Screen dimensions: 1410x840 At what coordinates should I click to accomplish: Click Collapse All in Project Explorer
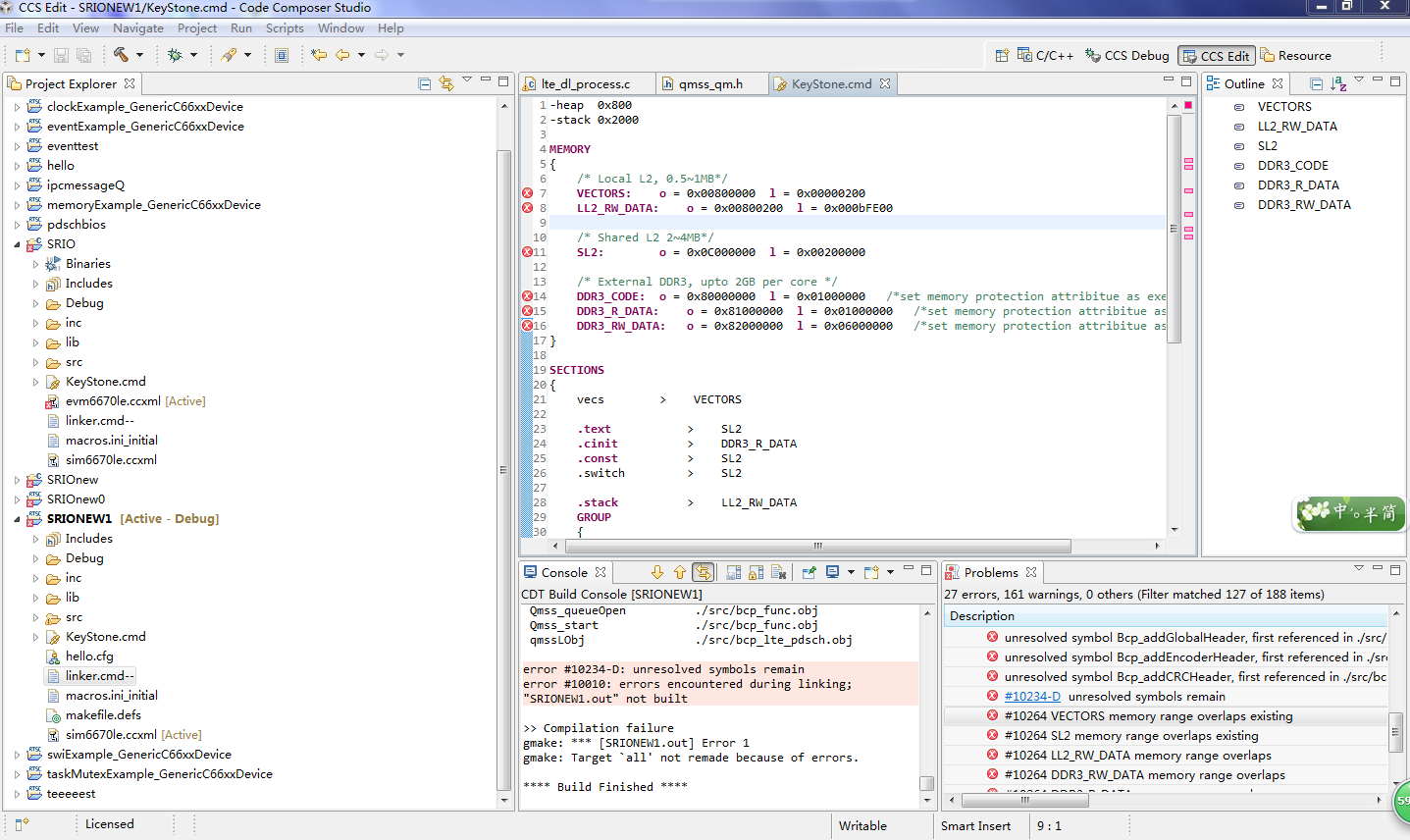(x=425, y=84)
